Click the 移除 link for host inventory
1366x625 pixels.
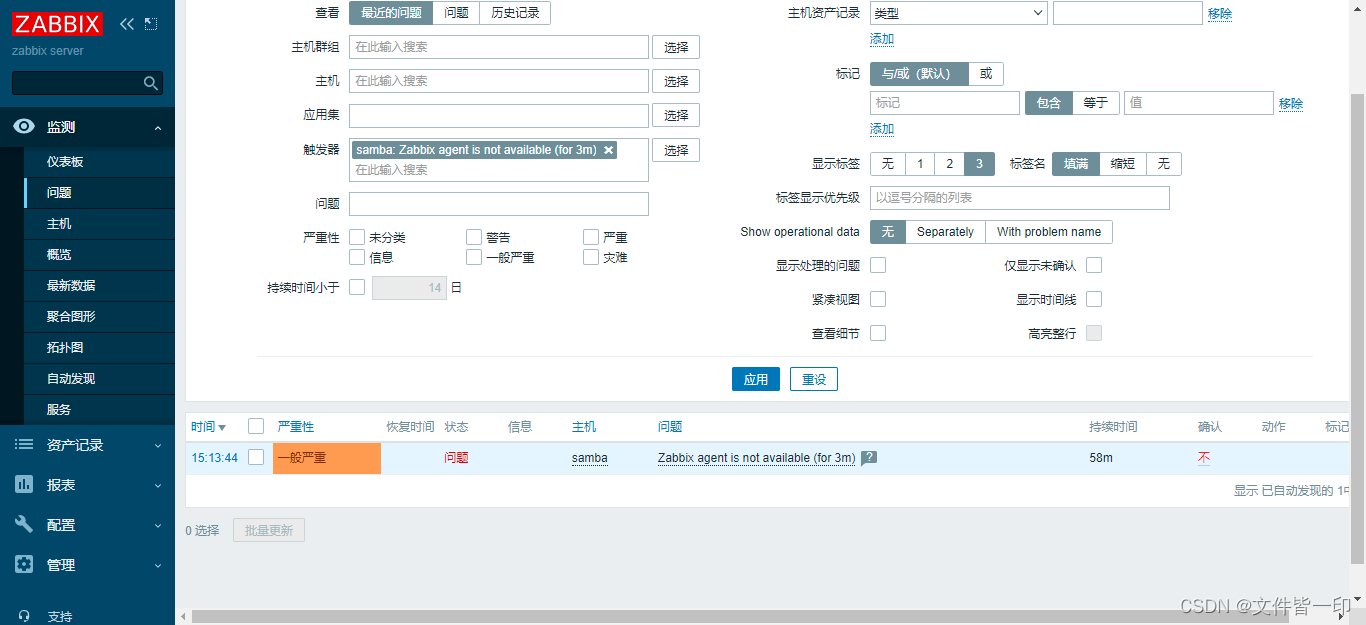[1220, 14]
